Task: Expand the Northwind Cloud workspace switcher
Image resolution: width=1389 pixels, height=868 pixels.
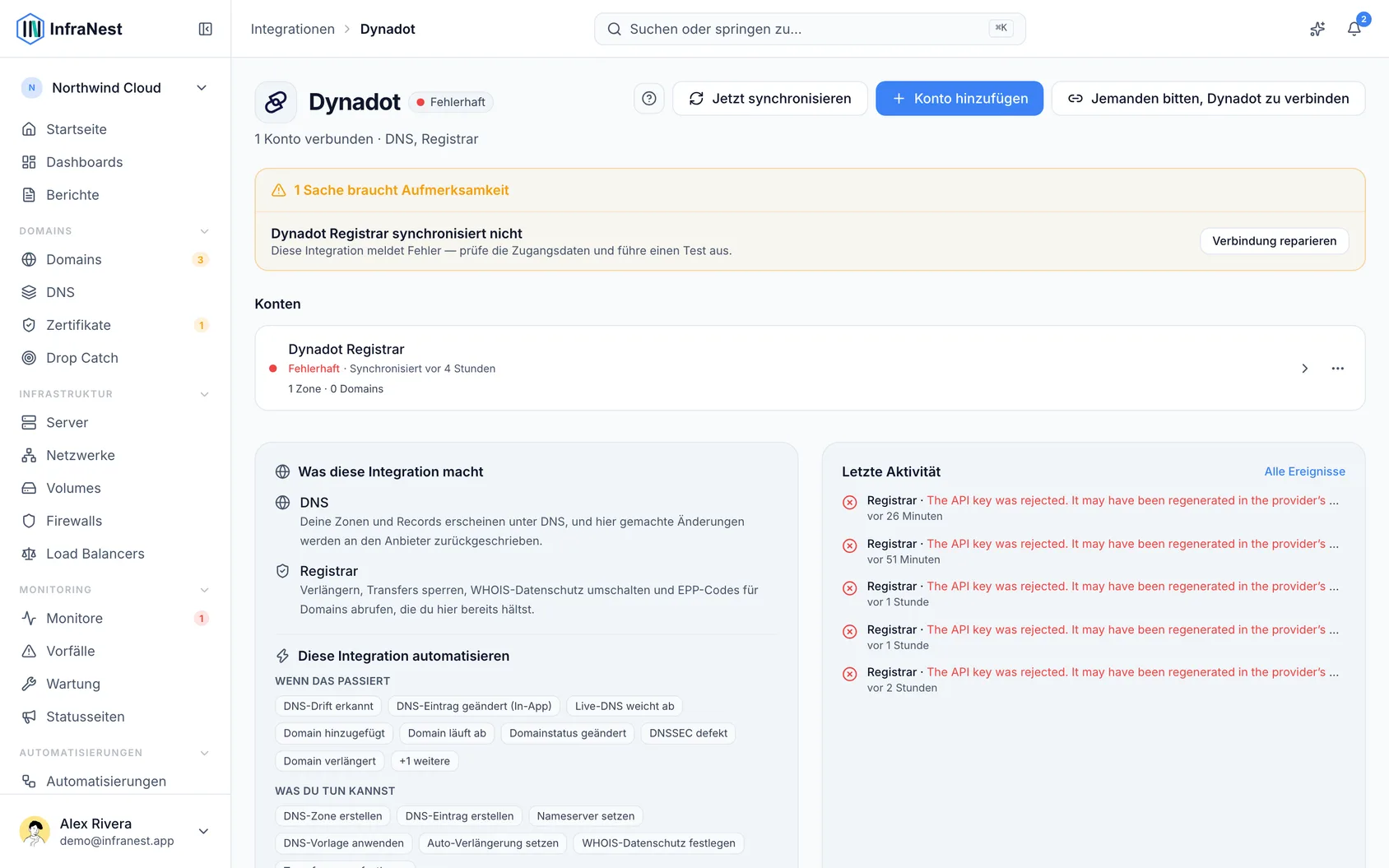Action: 115,88
